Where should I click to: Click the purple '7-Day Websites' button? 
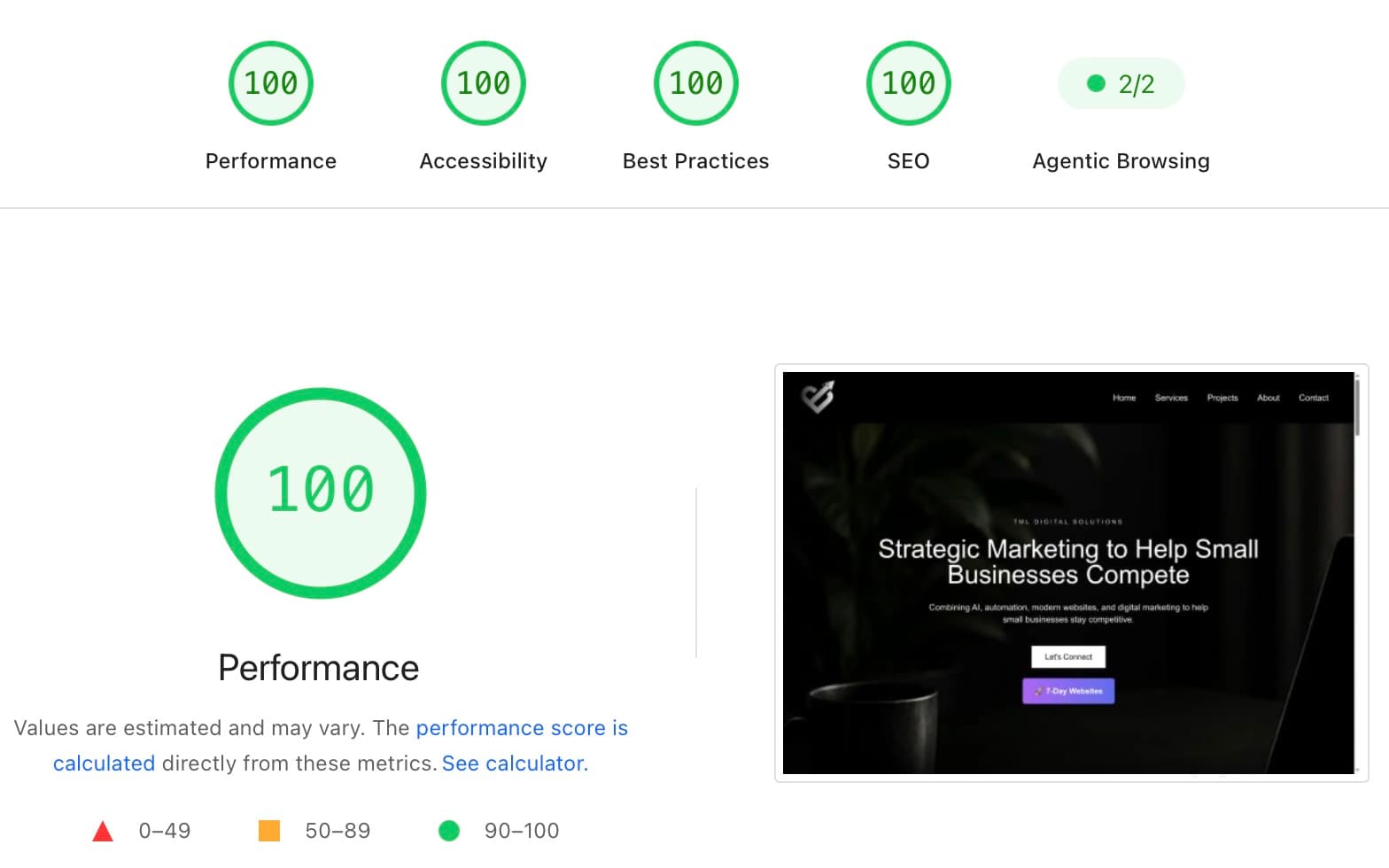(1068, 691)
